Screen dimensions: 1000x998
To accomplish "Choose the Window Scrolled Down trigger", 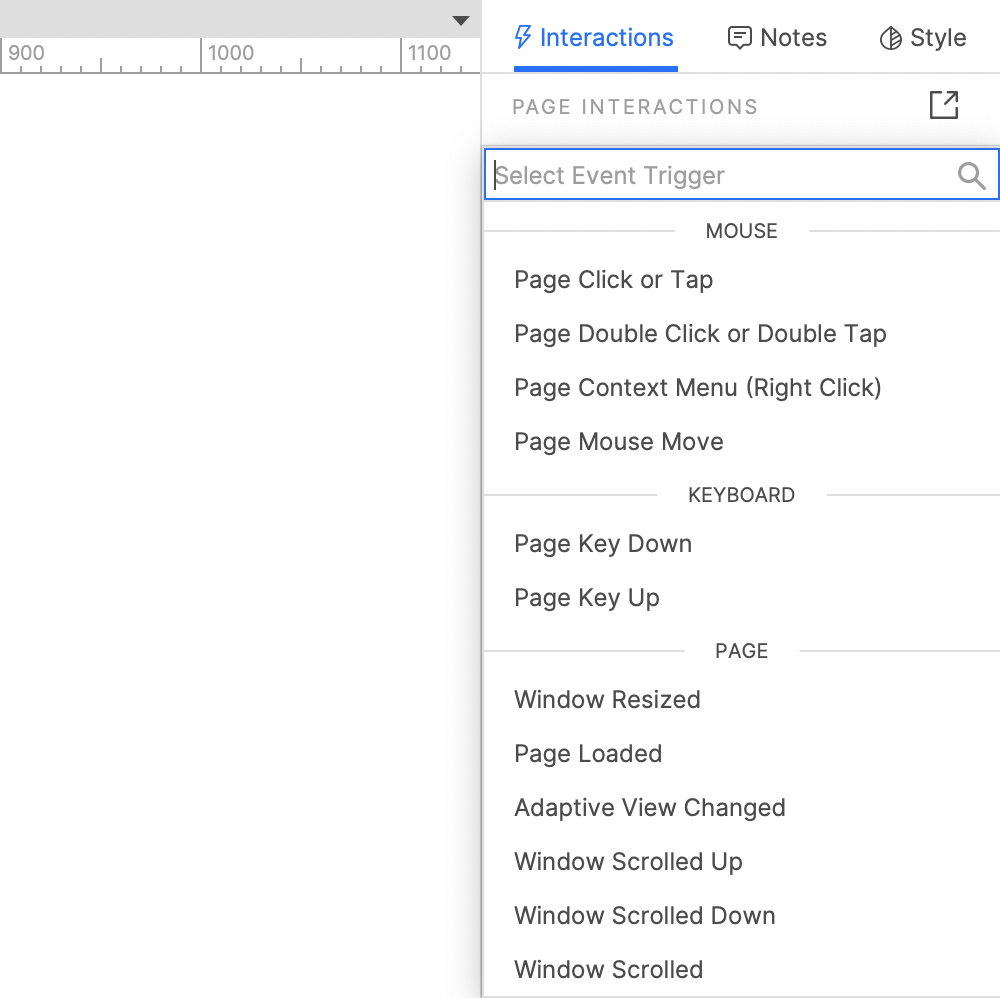I will tap(644, 915).
